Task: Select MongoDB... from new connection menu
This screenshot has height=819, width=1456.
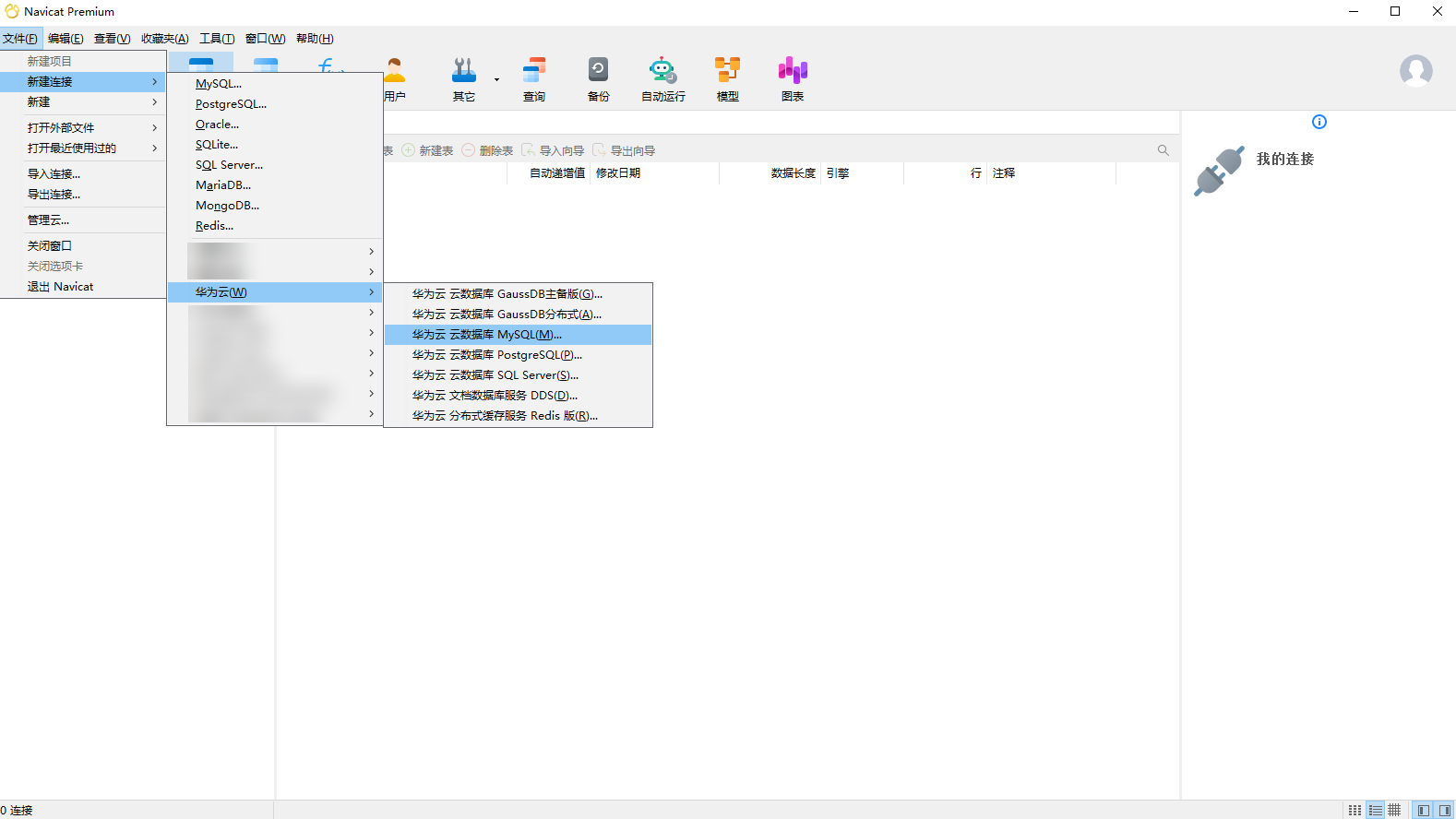Action: tap(227, 206)
